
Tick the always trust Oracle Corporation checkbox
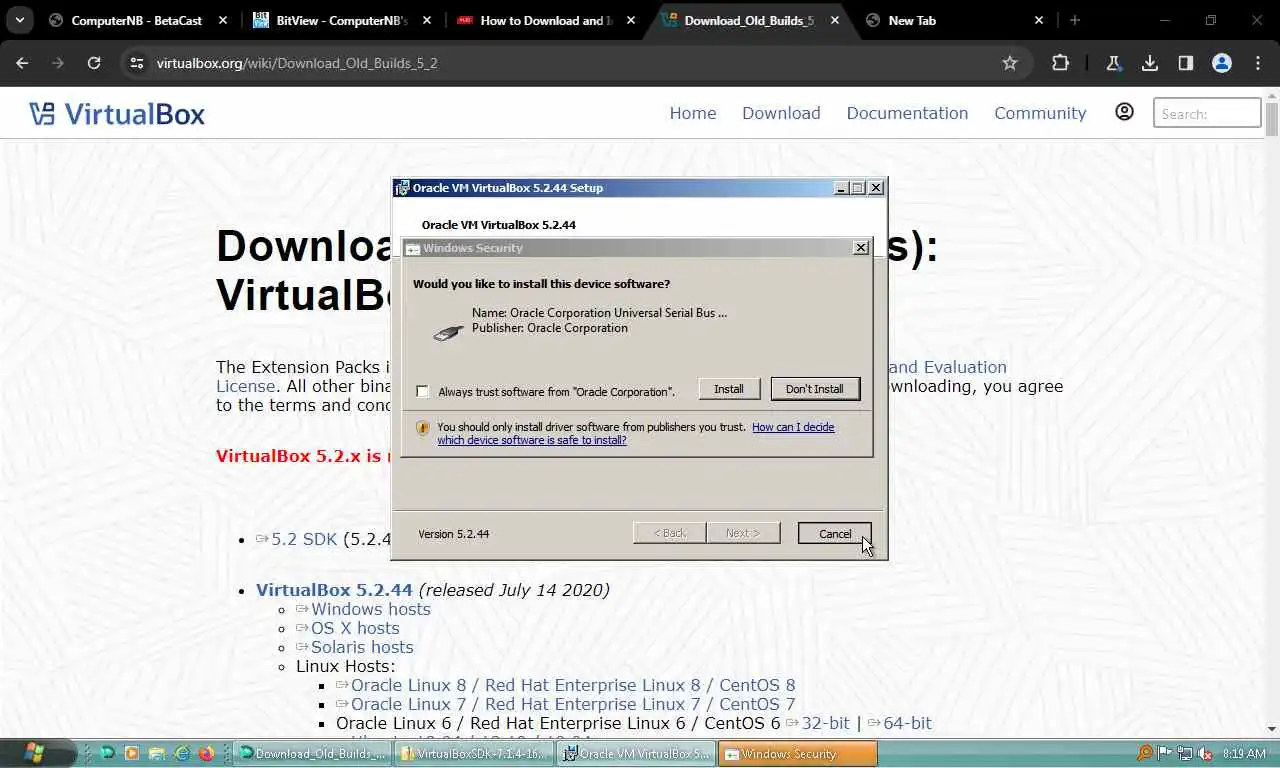click(x=422, y=392)
